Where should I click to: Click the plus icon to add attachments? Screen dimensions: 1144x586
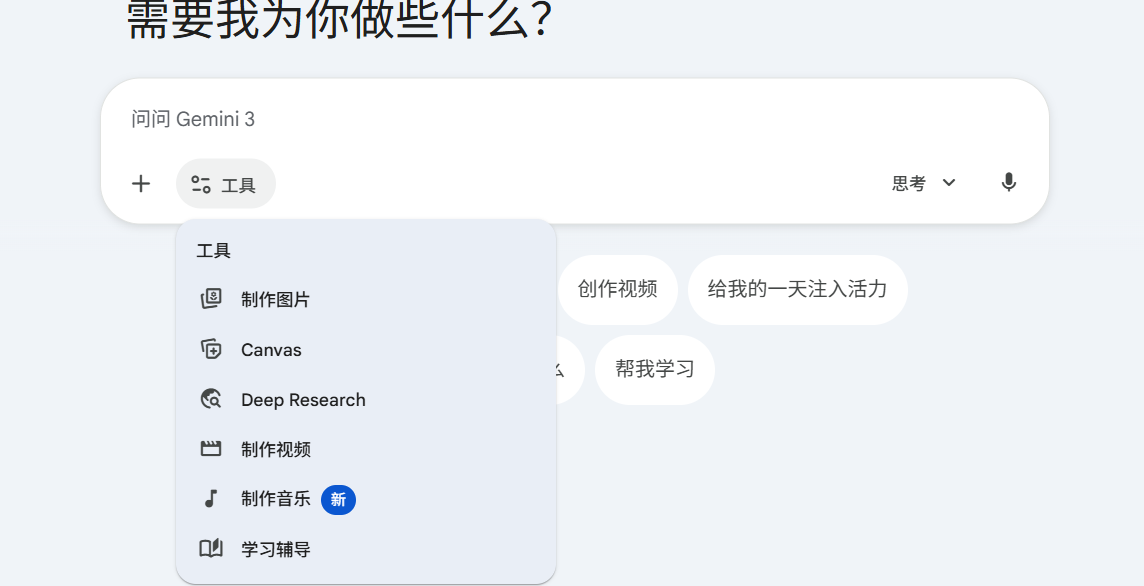(141, 183)
